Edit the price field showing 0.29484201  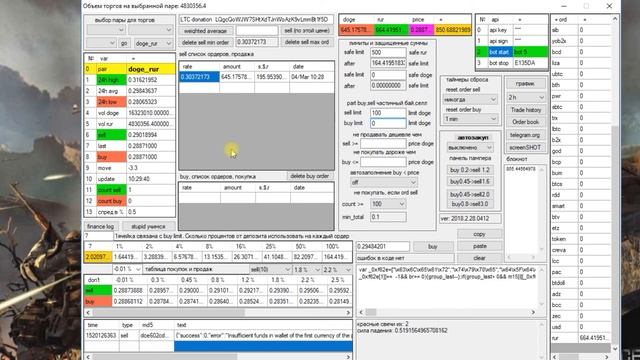[x=383, y=247]
